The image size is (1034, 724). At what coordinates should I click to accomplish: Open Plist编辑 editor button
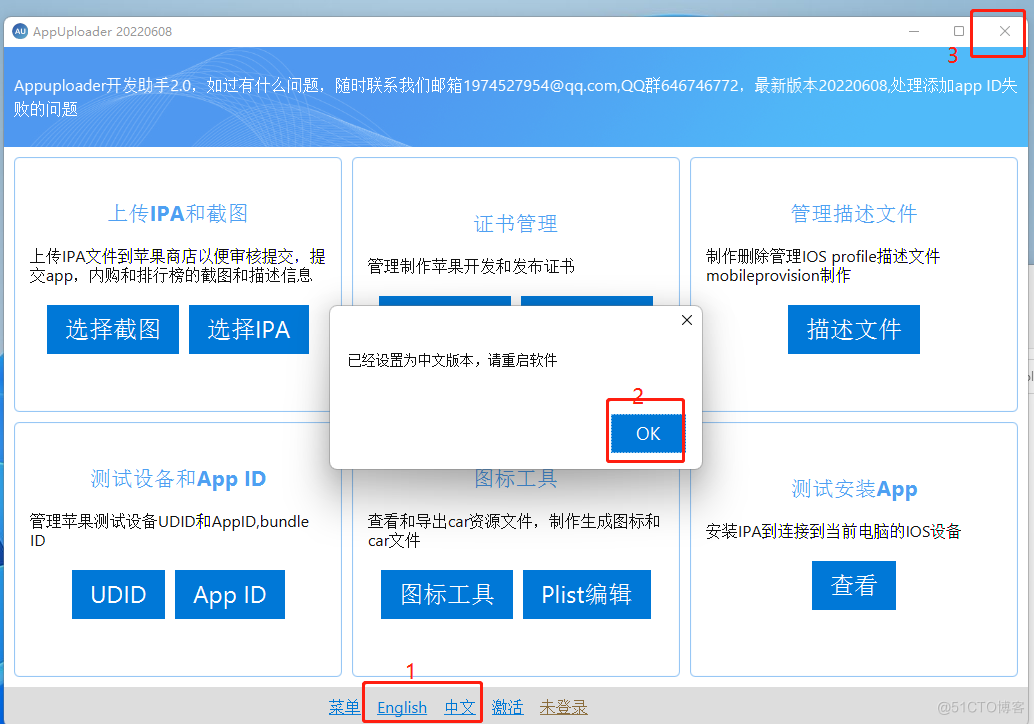(x=586, y=594)
